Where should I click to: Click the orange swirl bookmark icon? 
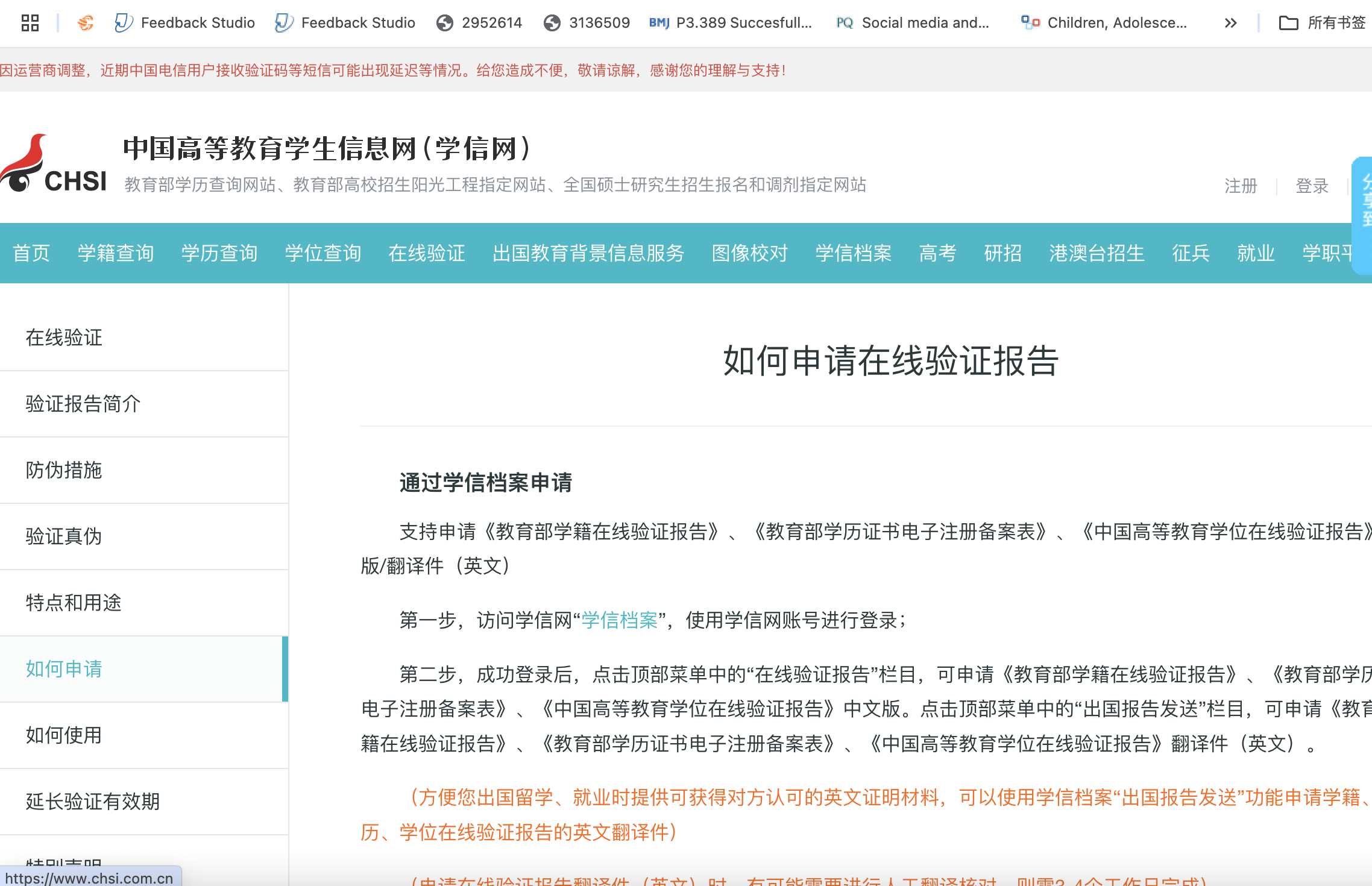[86, 23]
